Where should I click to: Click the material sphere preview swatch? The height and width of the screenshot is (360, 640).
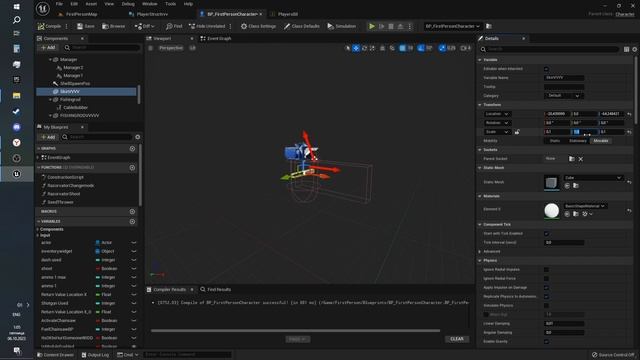[x=551, y=211]
